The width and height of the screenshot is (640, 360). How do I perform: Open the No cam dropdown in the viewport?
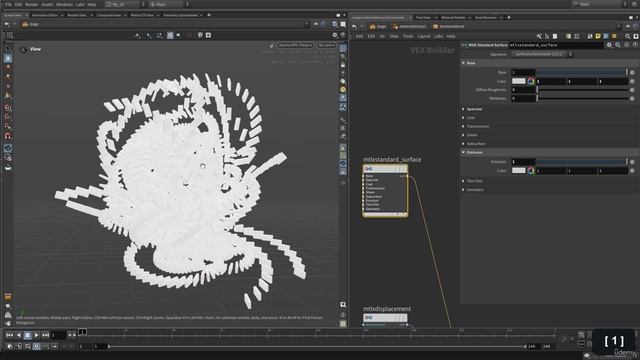[x=326, y=45]
